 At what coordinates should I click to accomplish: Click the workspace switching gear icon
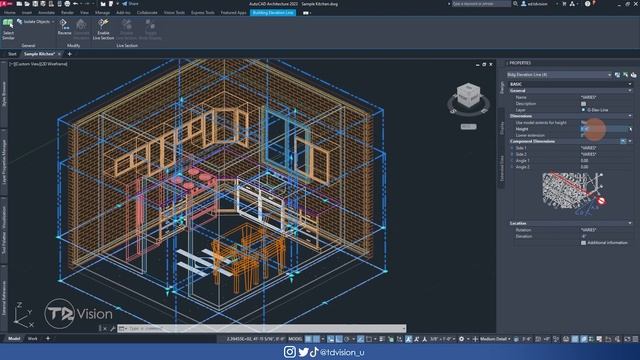click(x=462, y=339)
